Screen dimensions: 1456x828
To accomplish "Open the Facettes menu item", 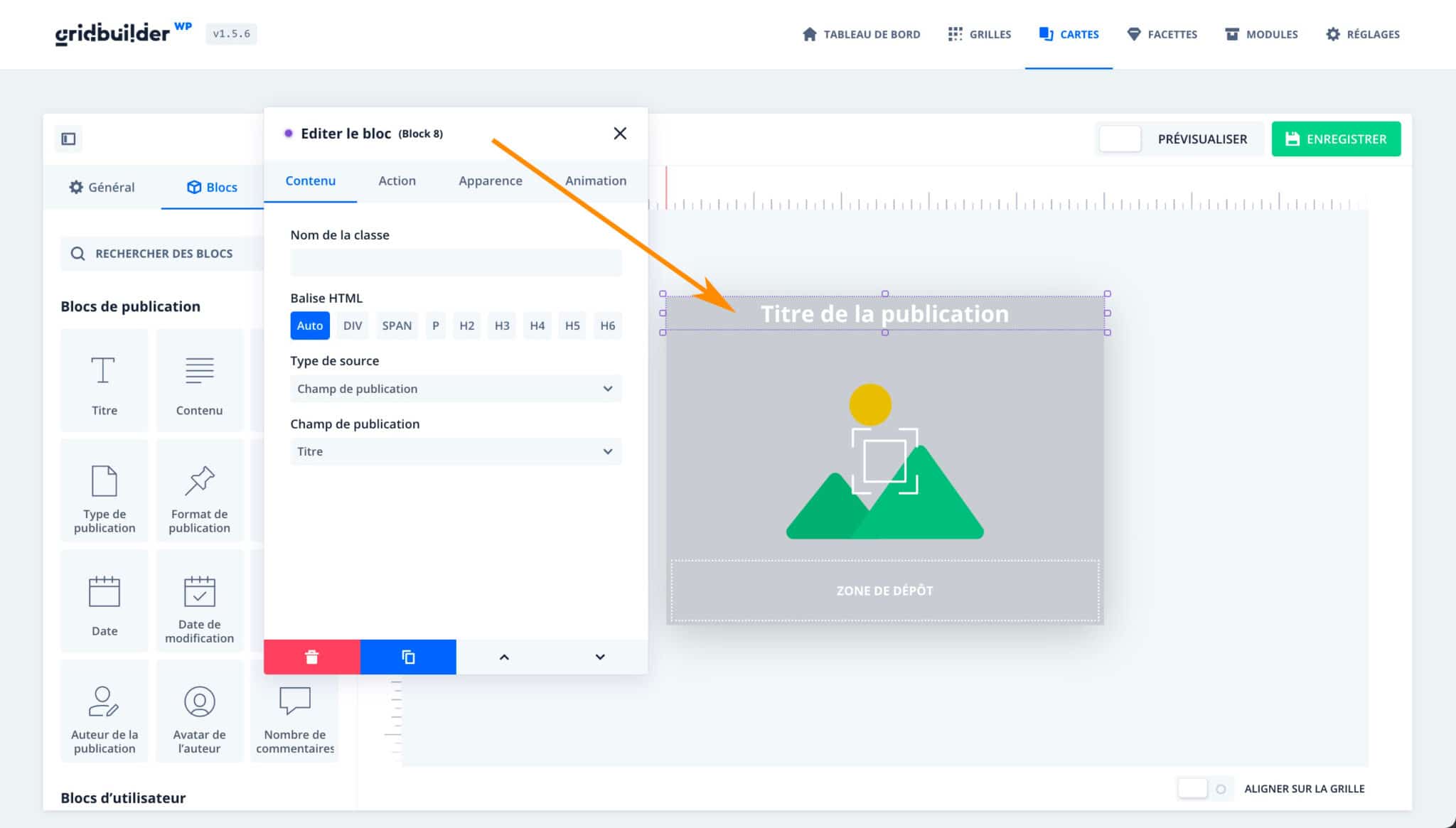I will coord(1162,34).
